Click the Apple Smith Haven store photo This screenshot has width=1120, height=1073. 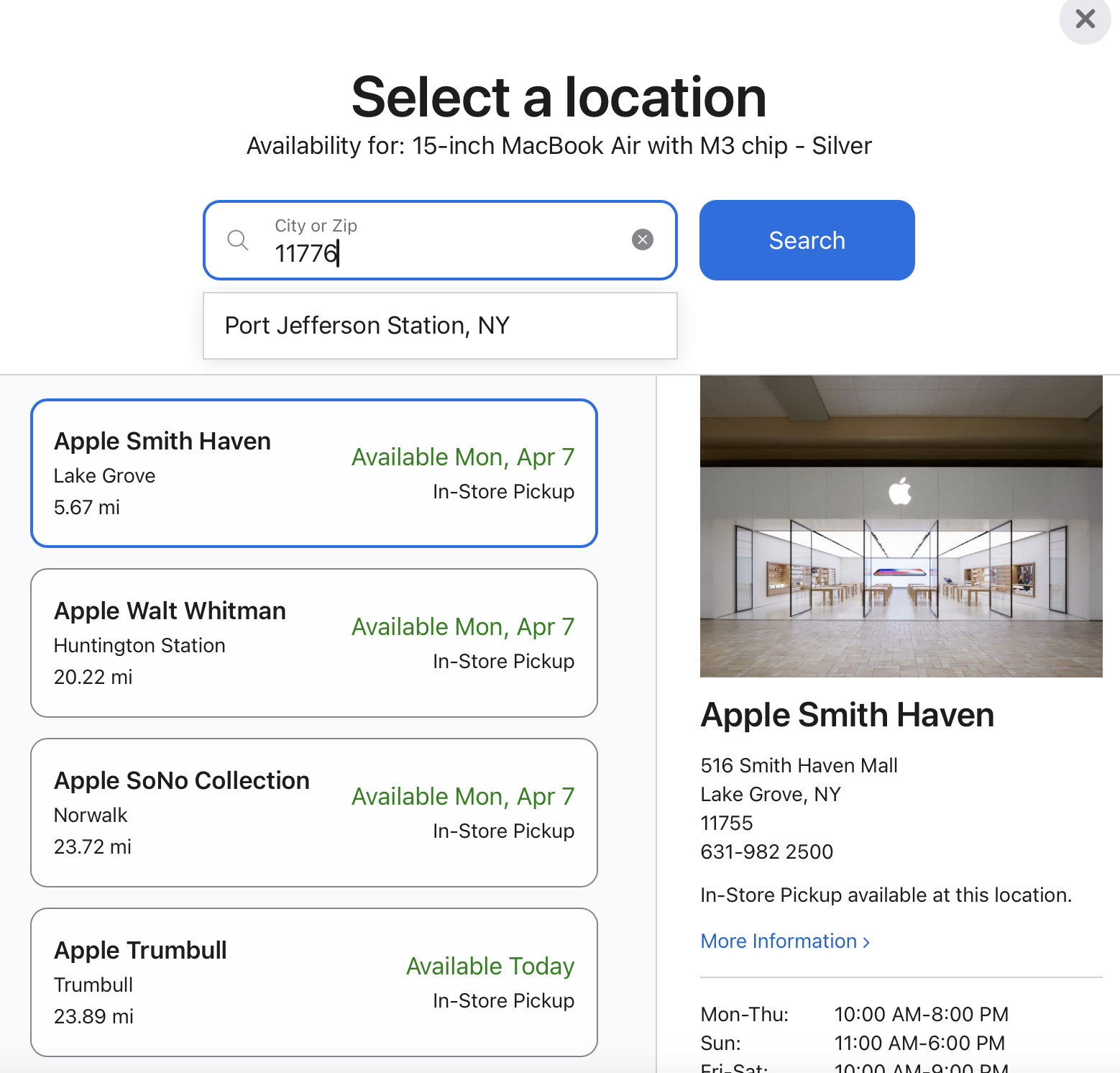point(901,575)
